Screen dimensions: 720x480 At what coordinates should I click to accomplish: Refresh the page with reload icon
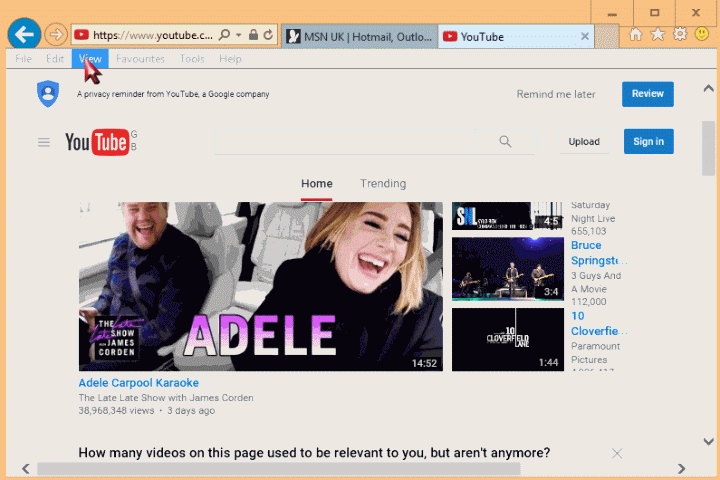[x=269, y=35]
